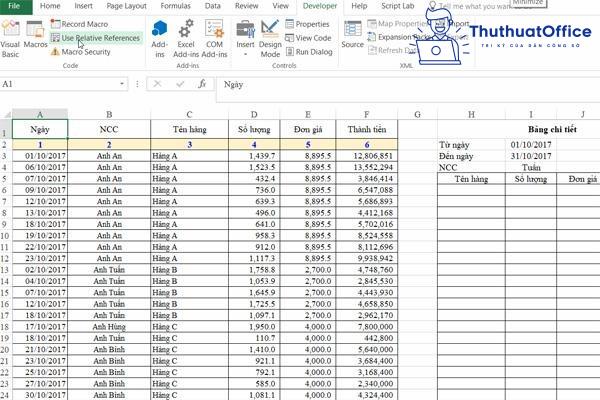This screenshot has width=600, height=400.
Task: Click Refresh Data in XML group
Action: pyautogui.click(x=392, y=50)
